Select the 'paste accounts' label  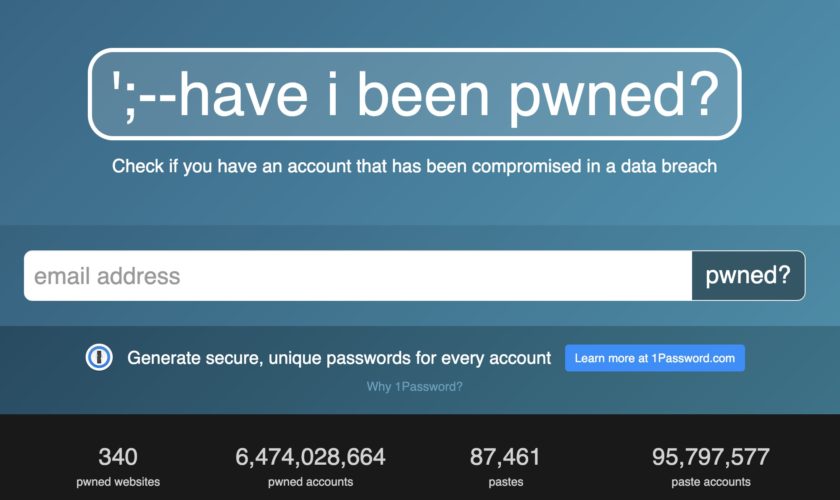point(711,482)
